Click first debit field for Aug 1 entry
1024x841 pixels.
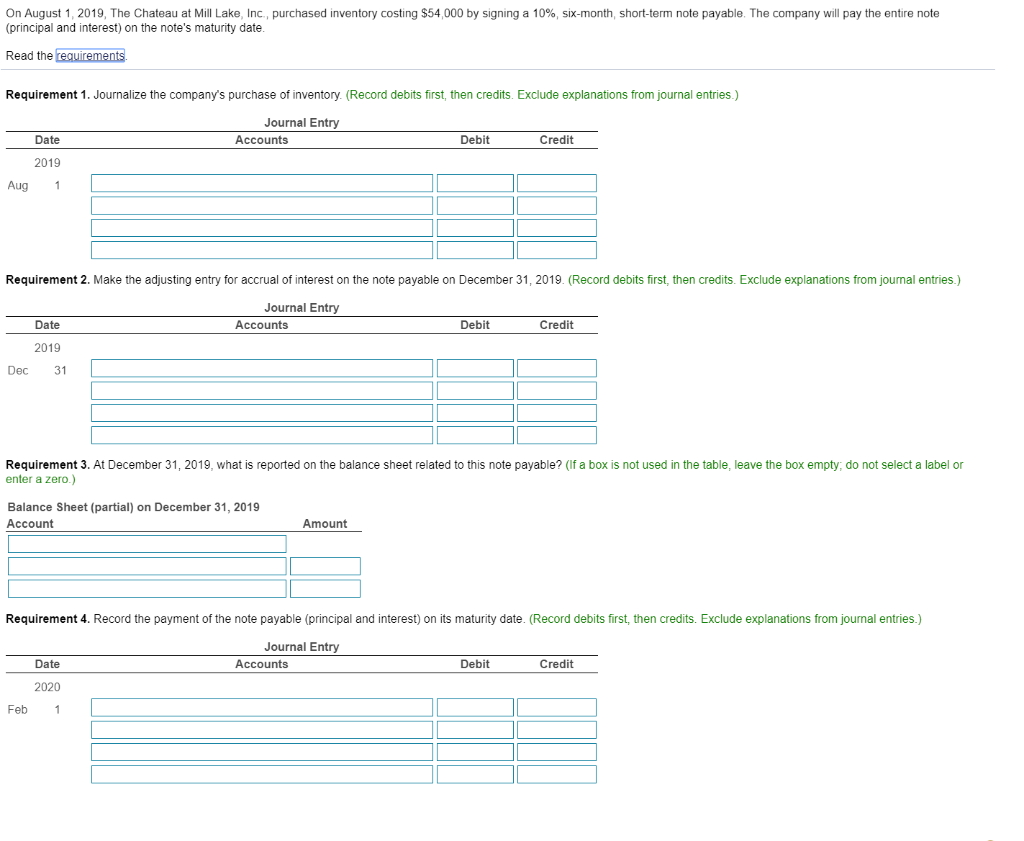click(475, 183)
